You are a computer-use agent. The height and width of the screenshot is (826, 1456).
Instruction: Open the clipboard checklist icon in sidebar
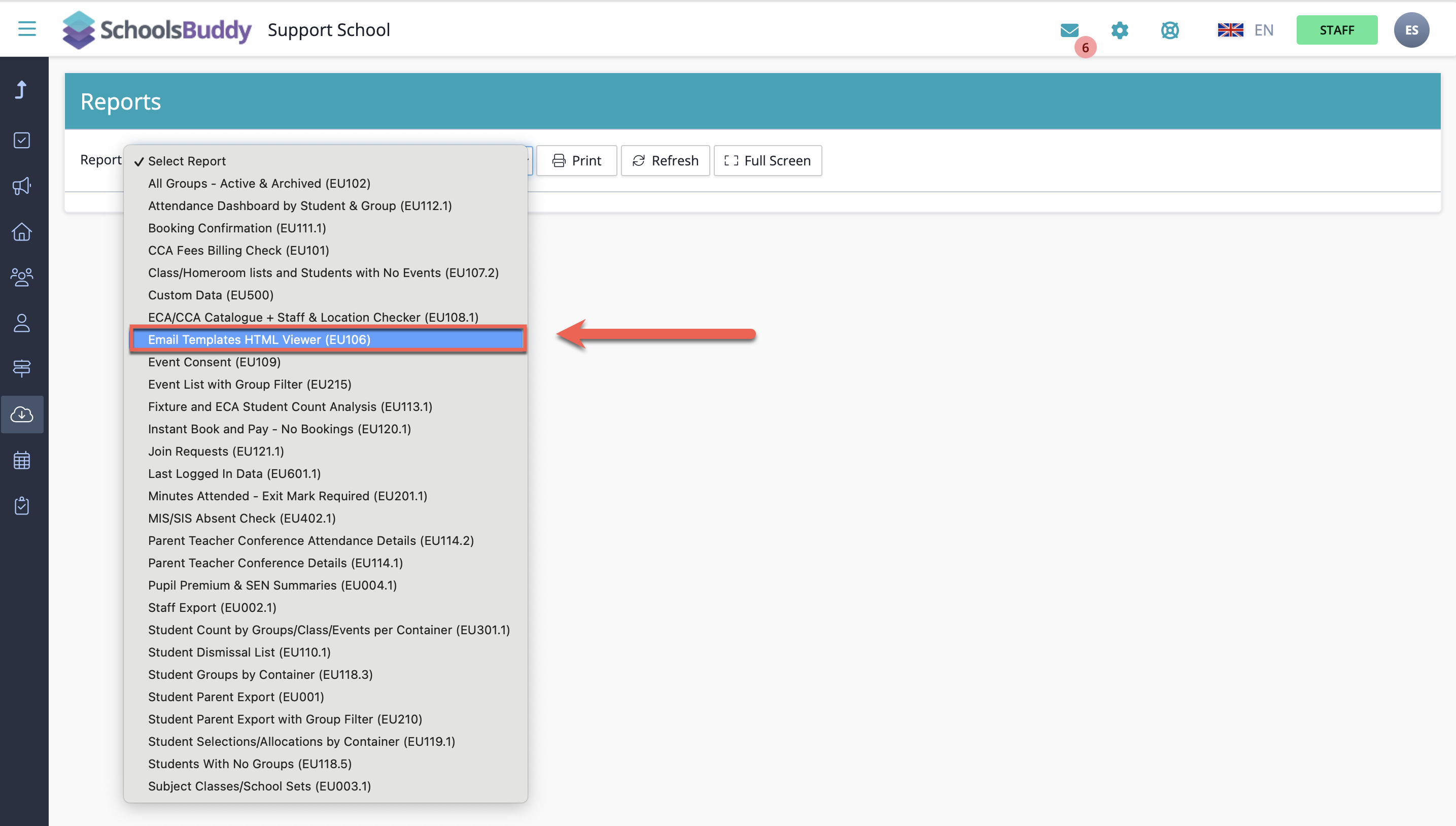tap(21, 505)
